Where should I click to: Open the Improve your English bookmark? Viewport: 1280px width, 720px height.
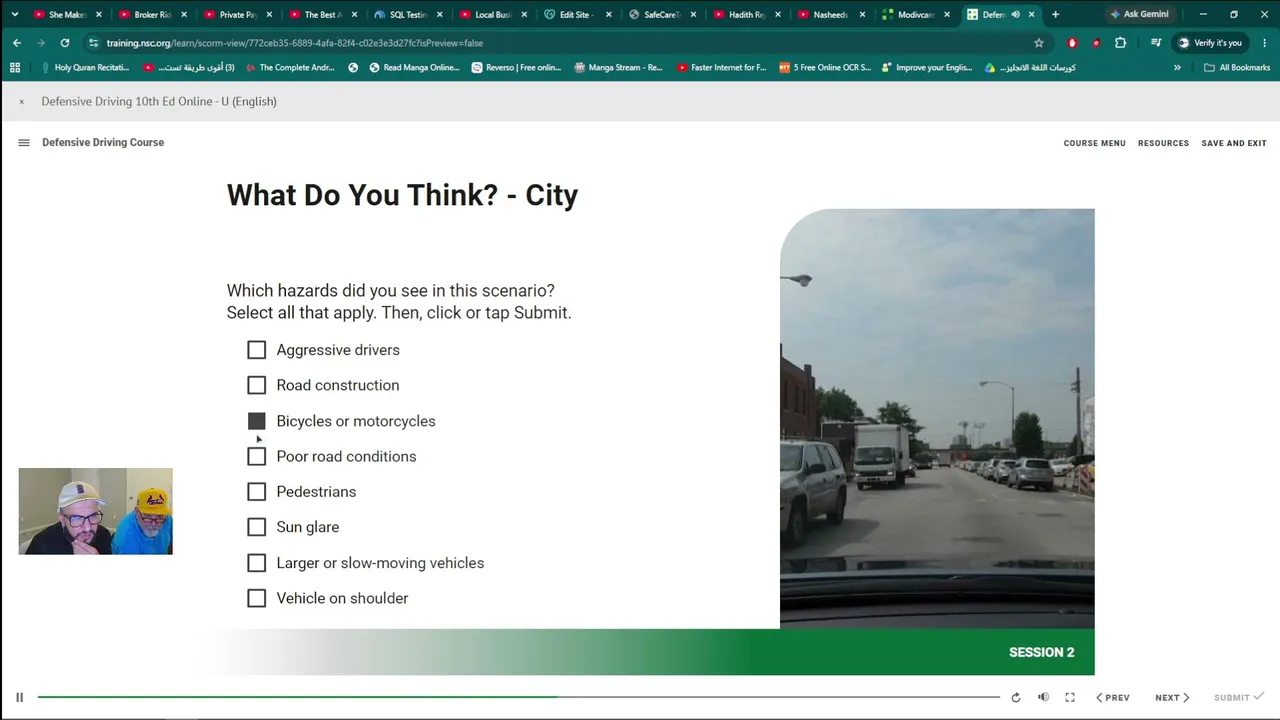point(926,68)
